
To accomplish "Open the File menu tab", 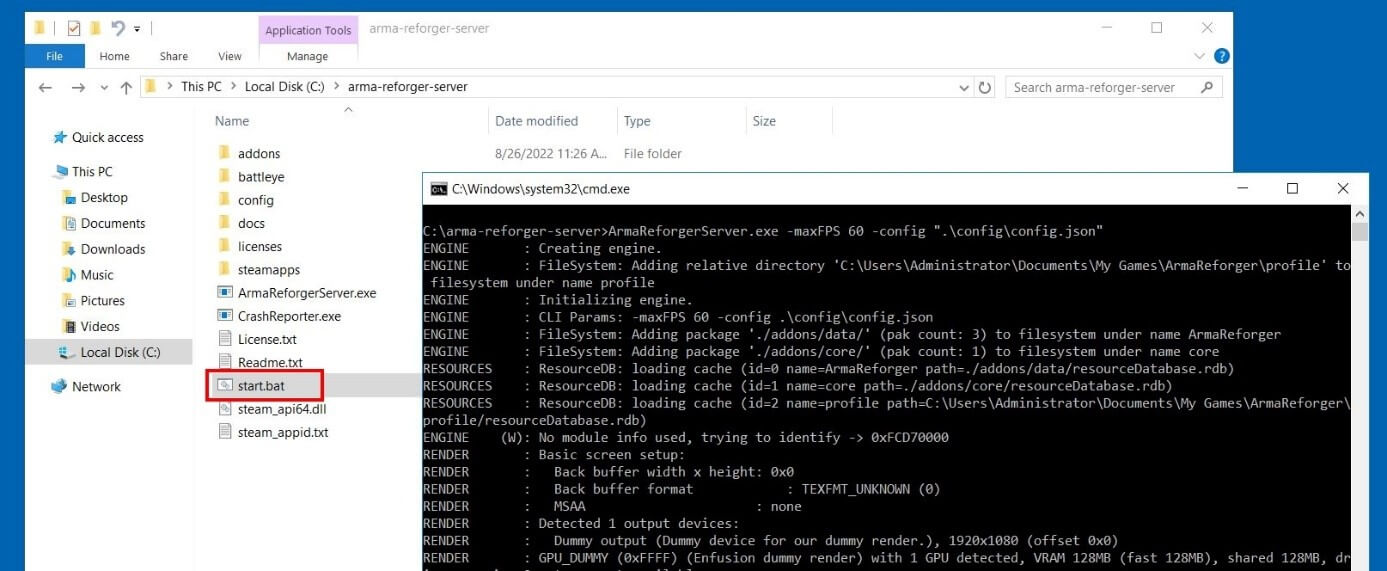I will point(54,56).
